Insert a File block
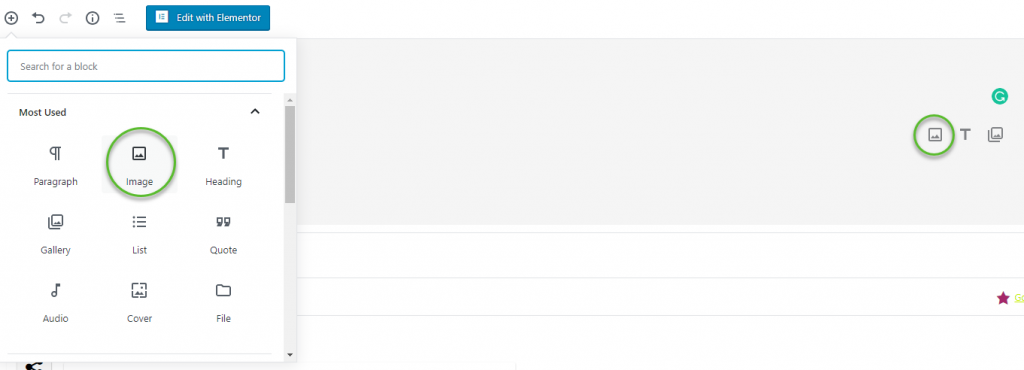 (x=223, y=303)
